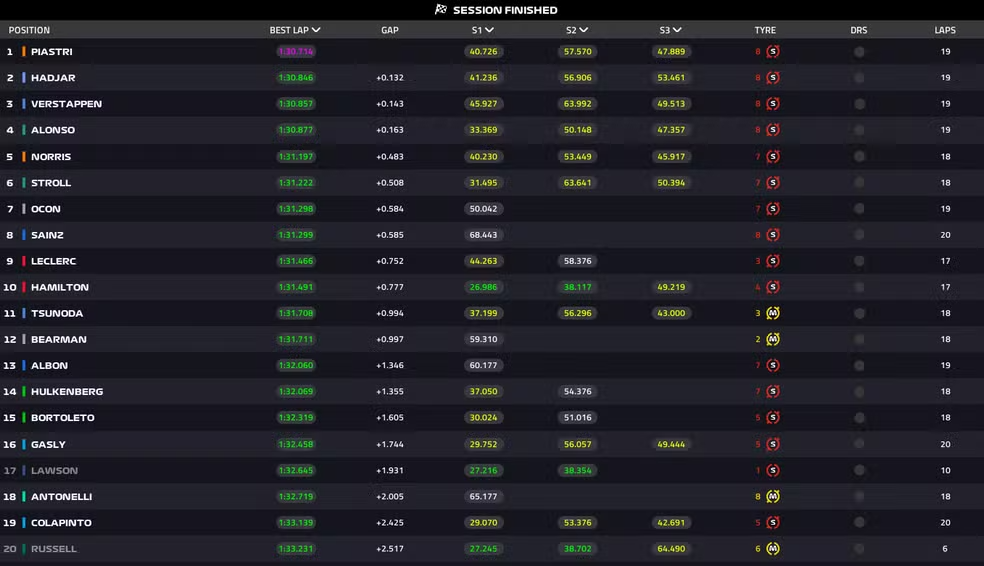This screenshot has width=984, height=566.
Task: Click the LAPS column header
Action: tap(944, 31)
